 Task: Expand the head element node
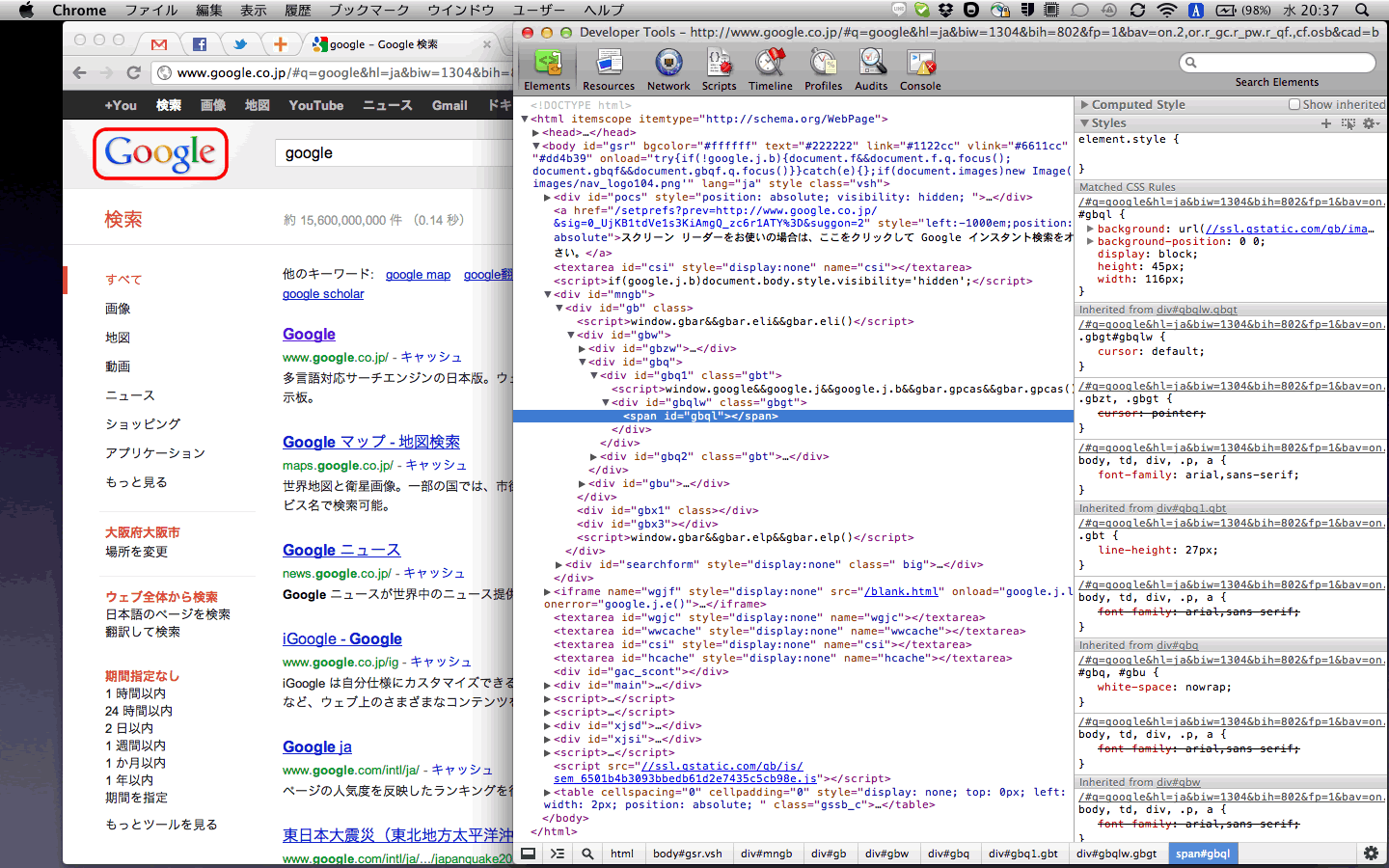[535, 133]
